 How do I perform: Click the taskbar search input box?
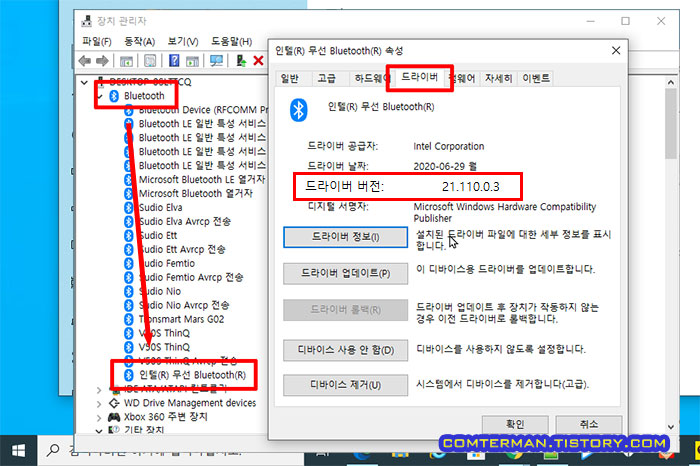pyautogui.click(x=170, y=450)
